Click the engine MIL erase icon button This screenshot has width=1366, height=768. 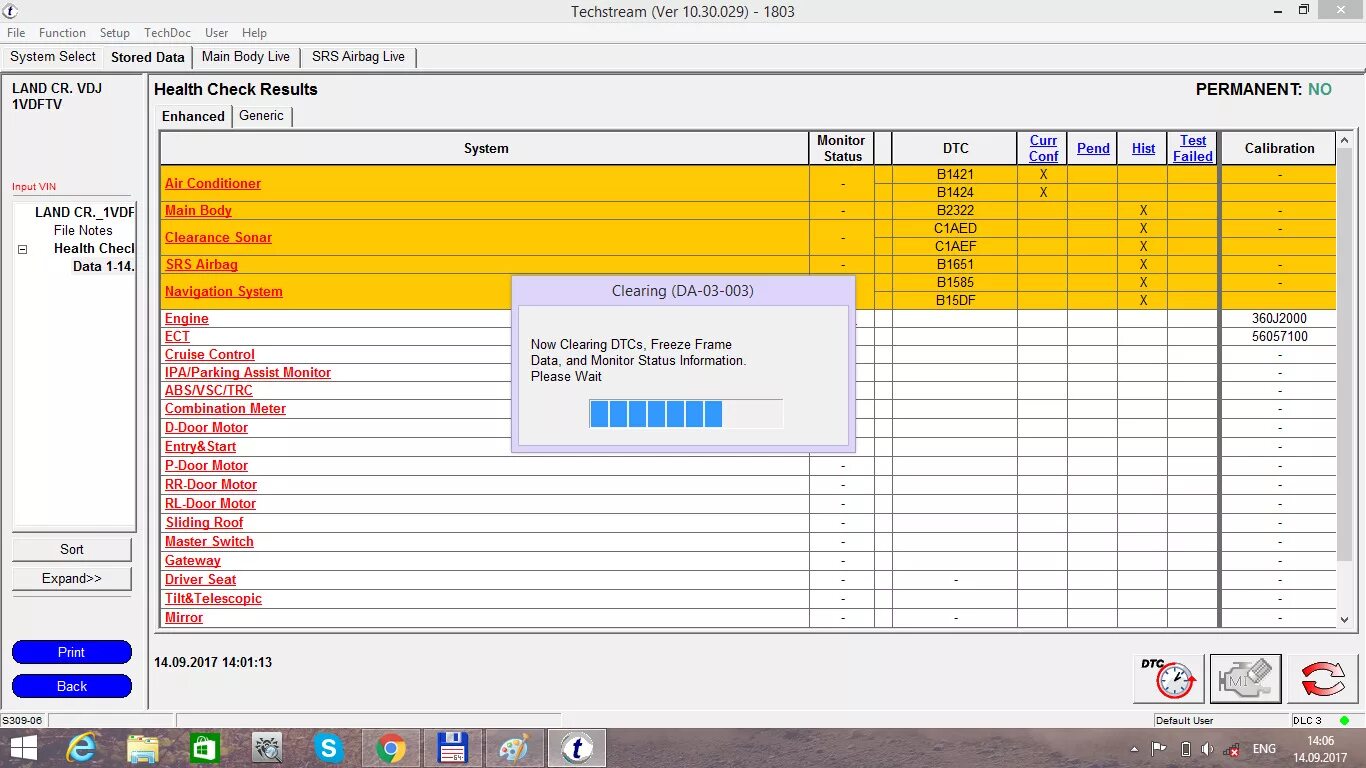click(x=1245, y=679)
